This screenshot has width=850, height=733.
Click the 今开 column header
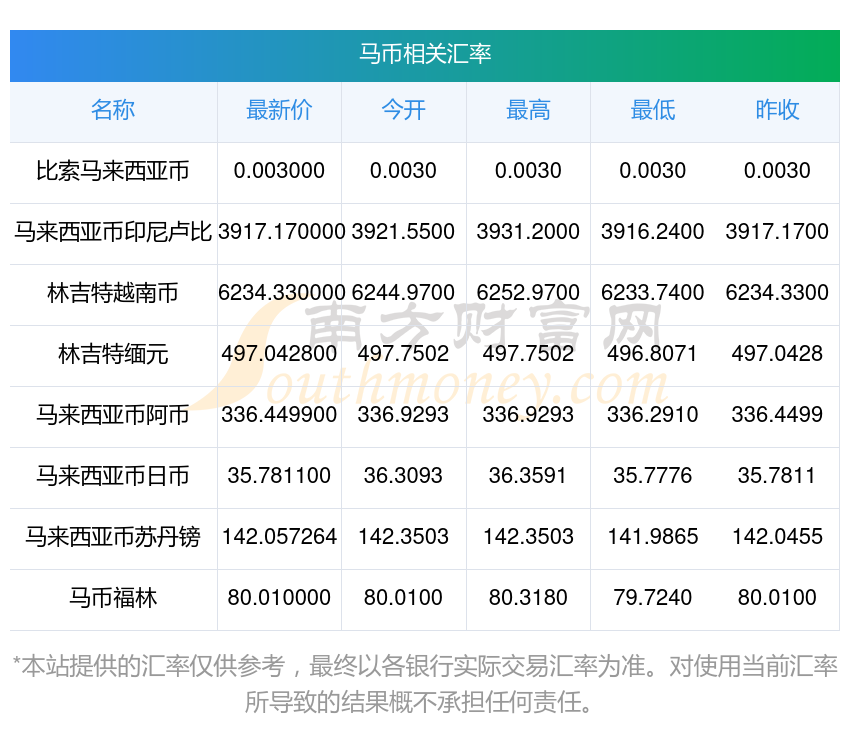(403, 110)
